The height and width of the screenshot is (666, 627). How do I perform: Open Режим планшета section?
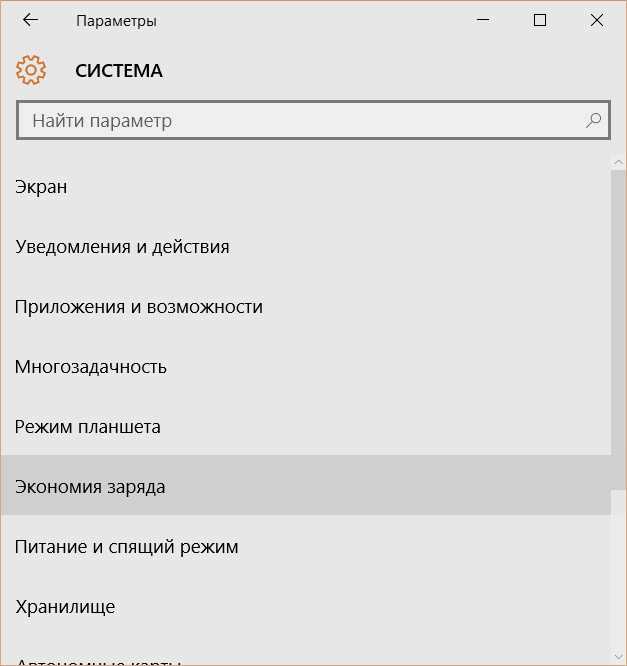(305, 426)
